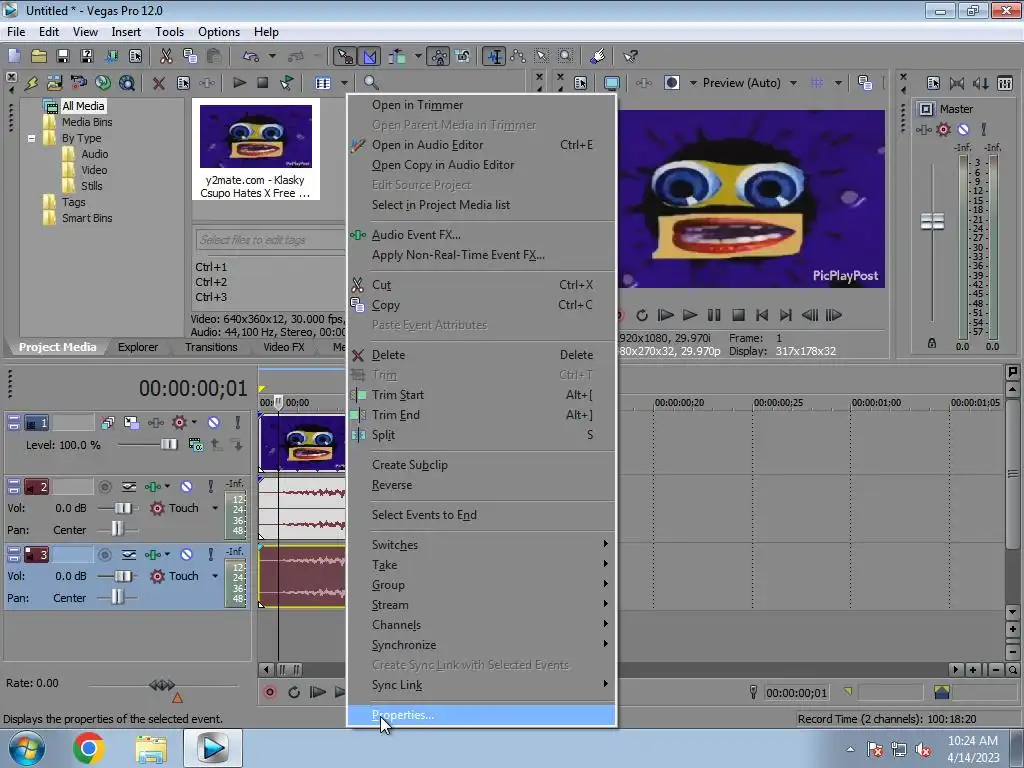
Task: Stop media preview in Project Media toolbar
Action: 263,82
